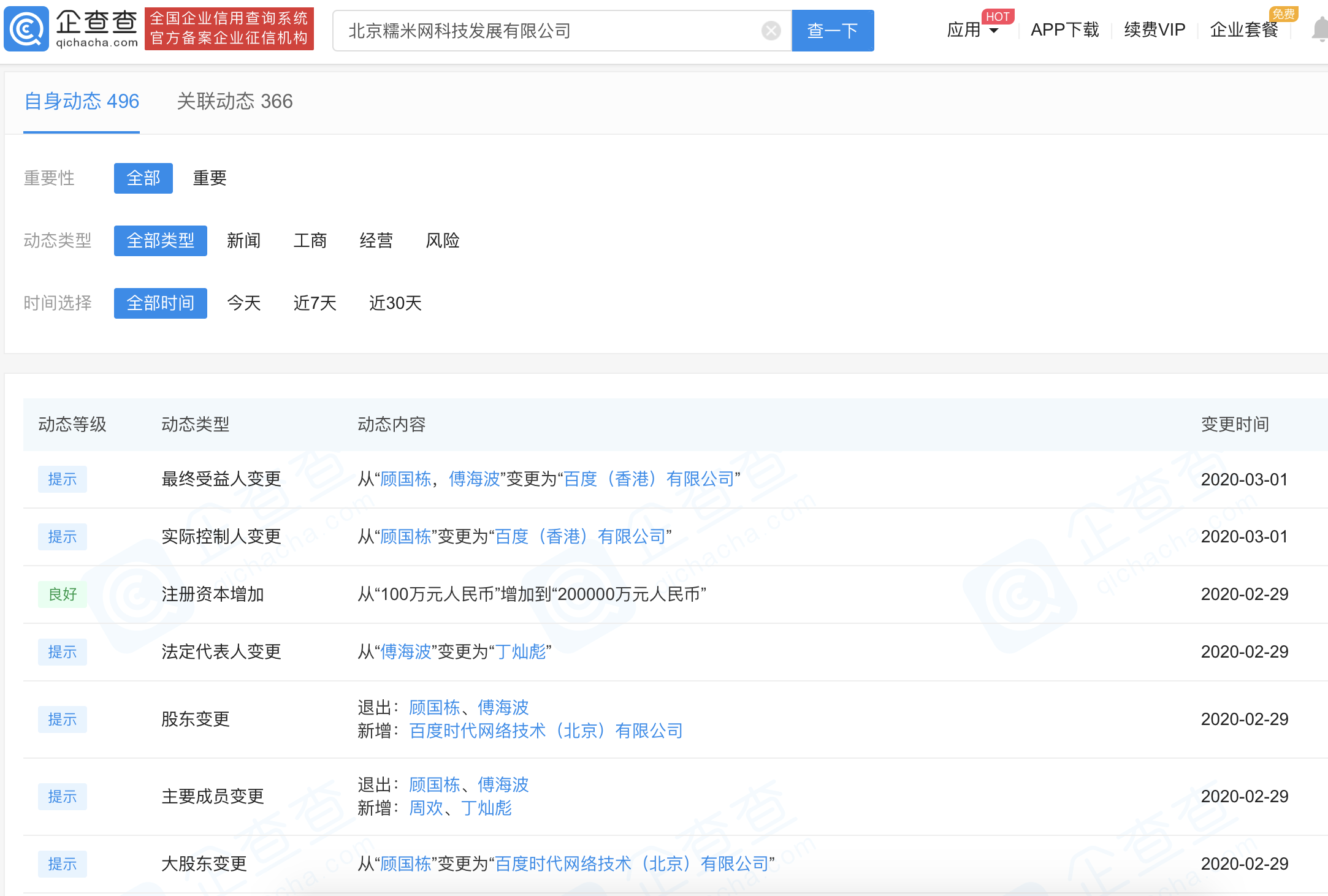Switch to the 关联动态 366 tab
The height and width of the screenshot is (896, 1328).
point(234,102)
